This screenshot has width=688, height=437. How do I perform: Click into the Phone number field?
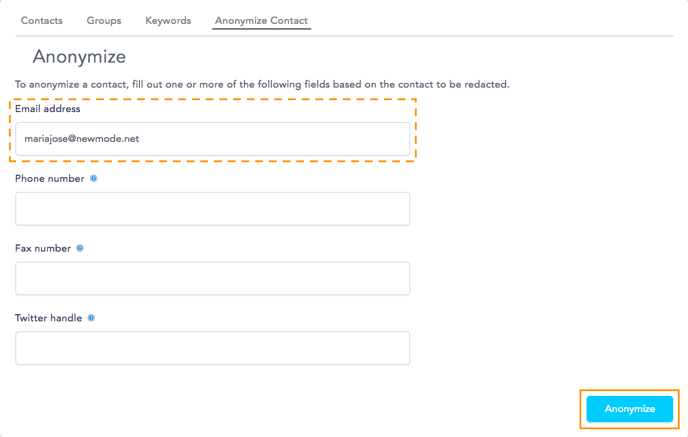[213, 209]
